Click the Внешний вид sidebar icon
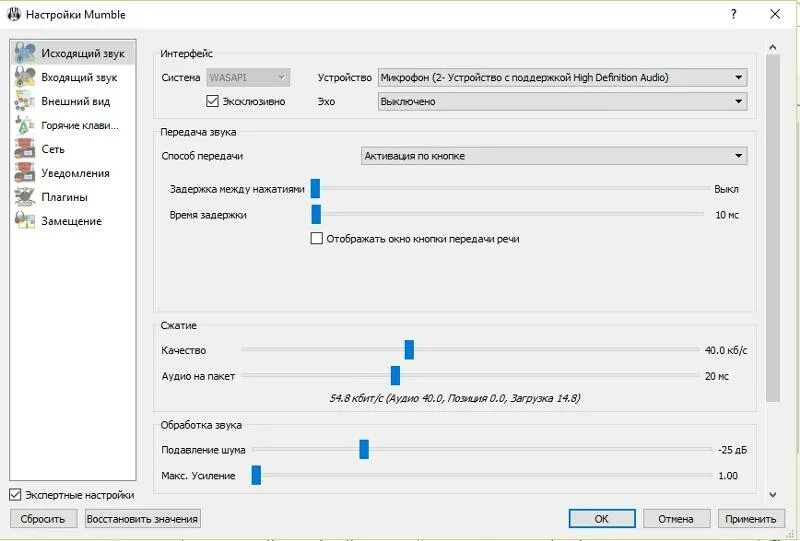This screenshot has height=541, width=800. pyautogui.click(x=24, y=101)
